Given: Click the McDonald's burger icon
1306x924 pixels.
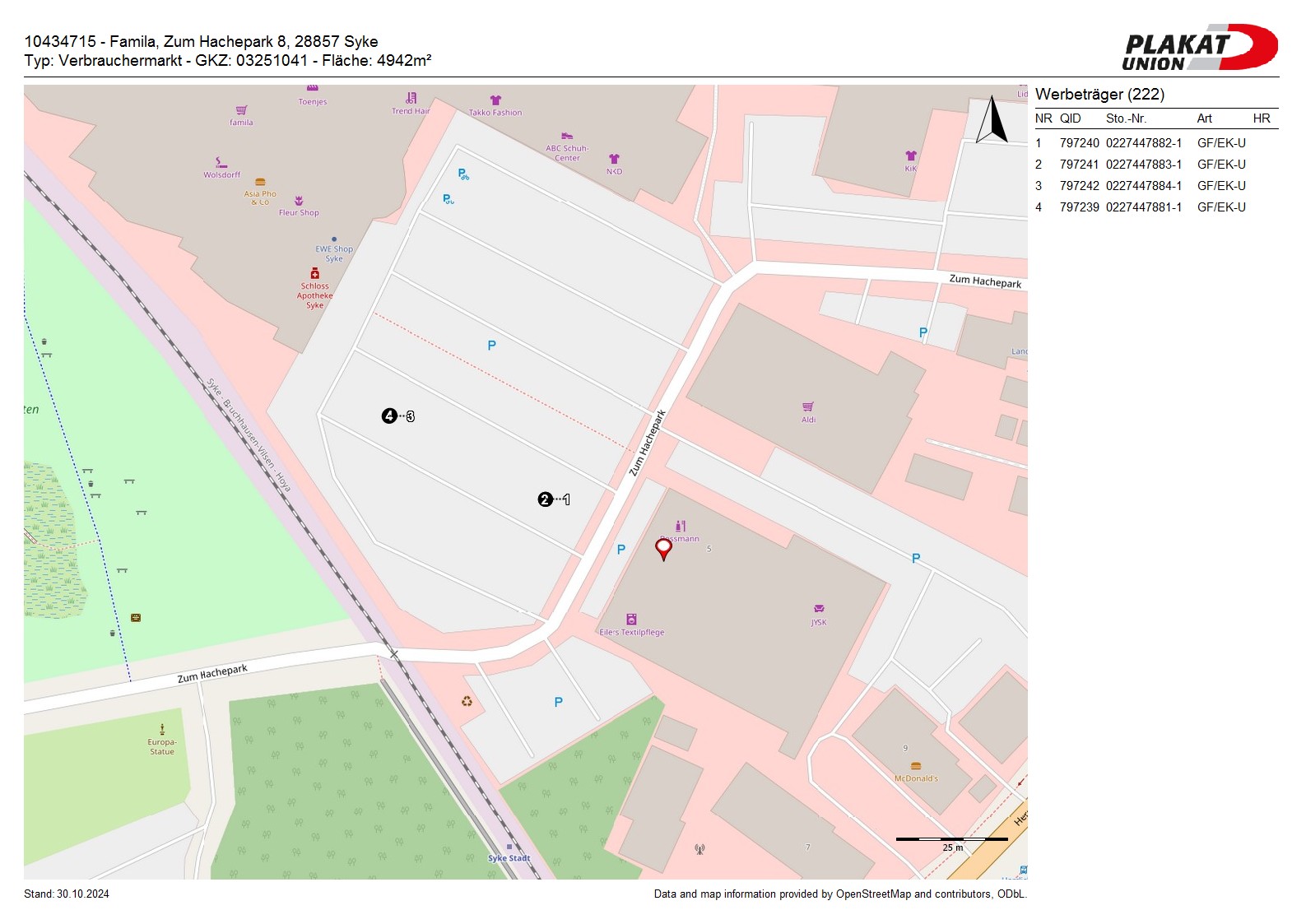Looking at the screenshot, I should [916, 766].
